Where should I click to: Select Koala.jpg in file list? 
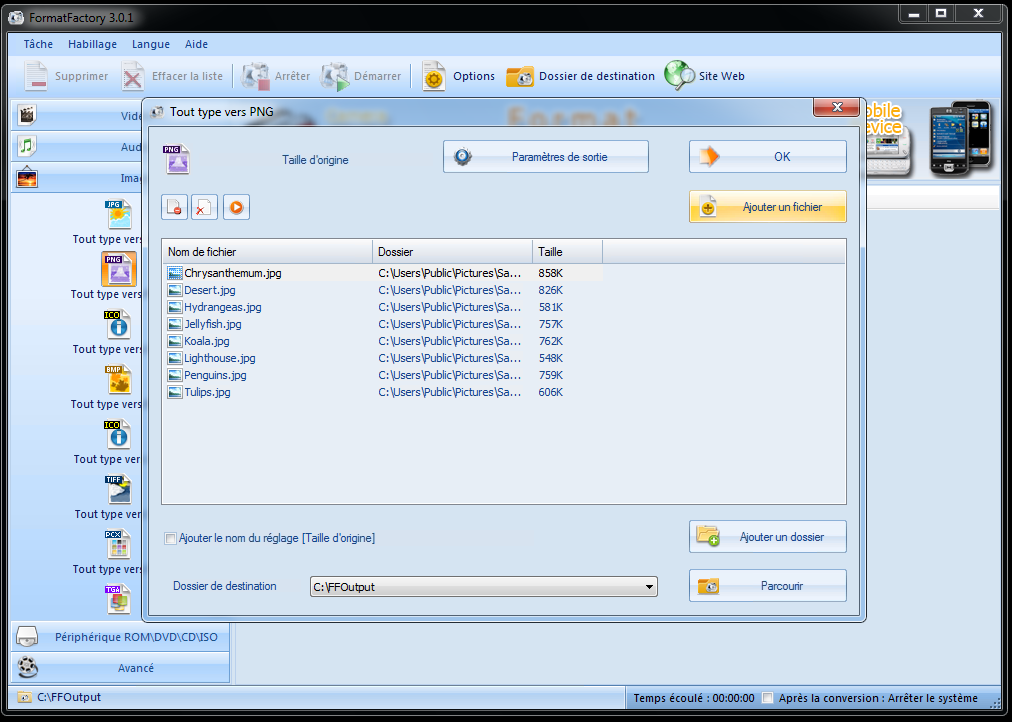click(x=207, y=341)
